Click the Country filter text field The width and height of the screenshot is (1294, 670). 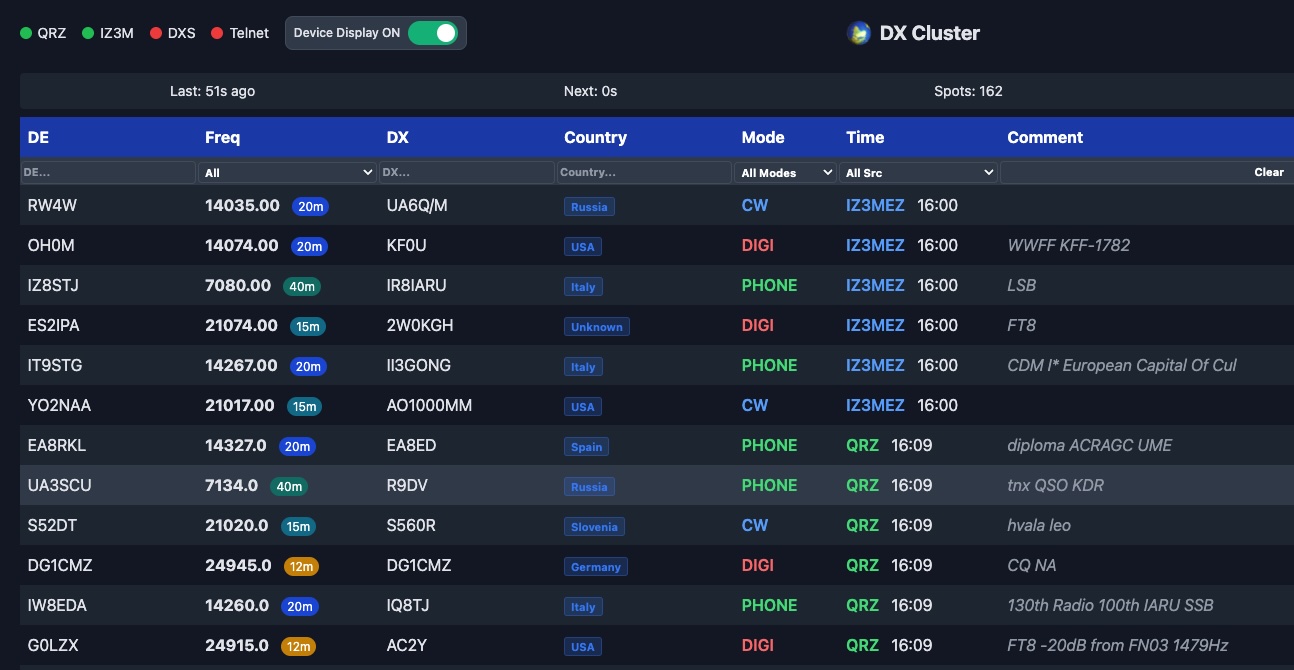click(x=644, y=173)
